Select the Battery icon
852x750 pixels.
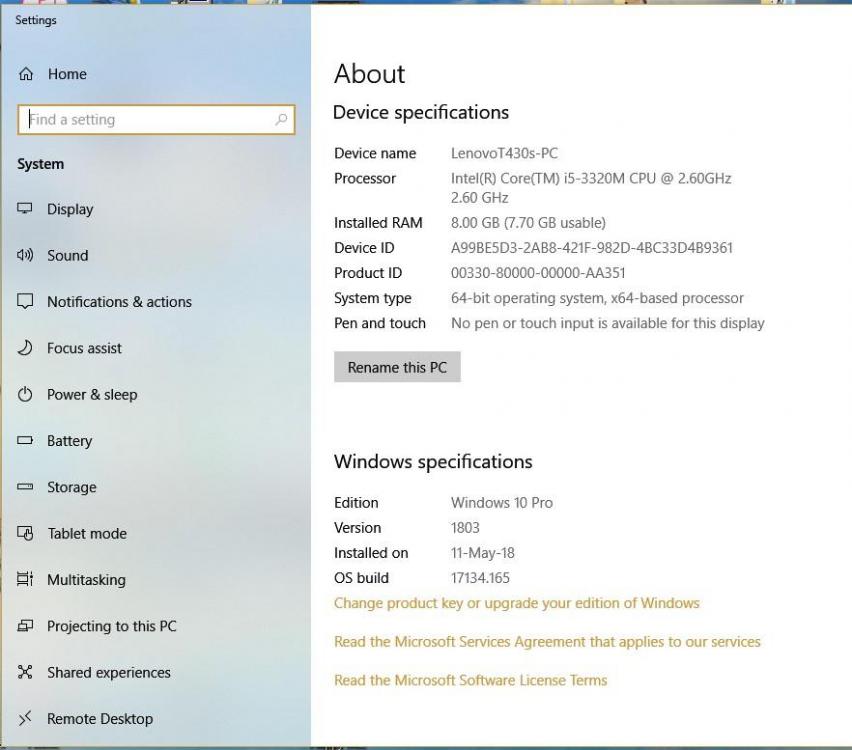pos(26,441)
